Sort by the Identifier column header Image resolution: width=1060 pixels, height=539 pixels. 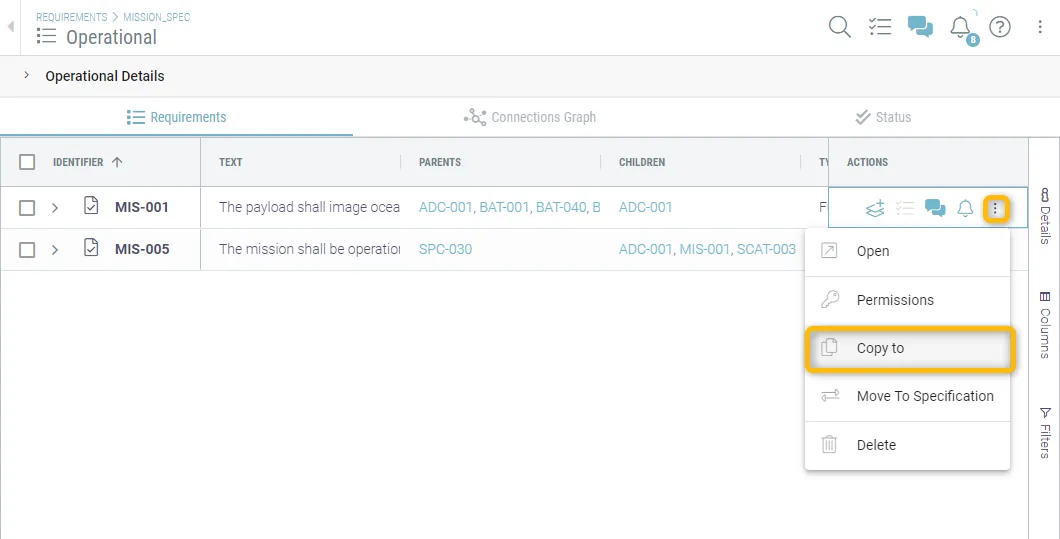(78, 162)
